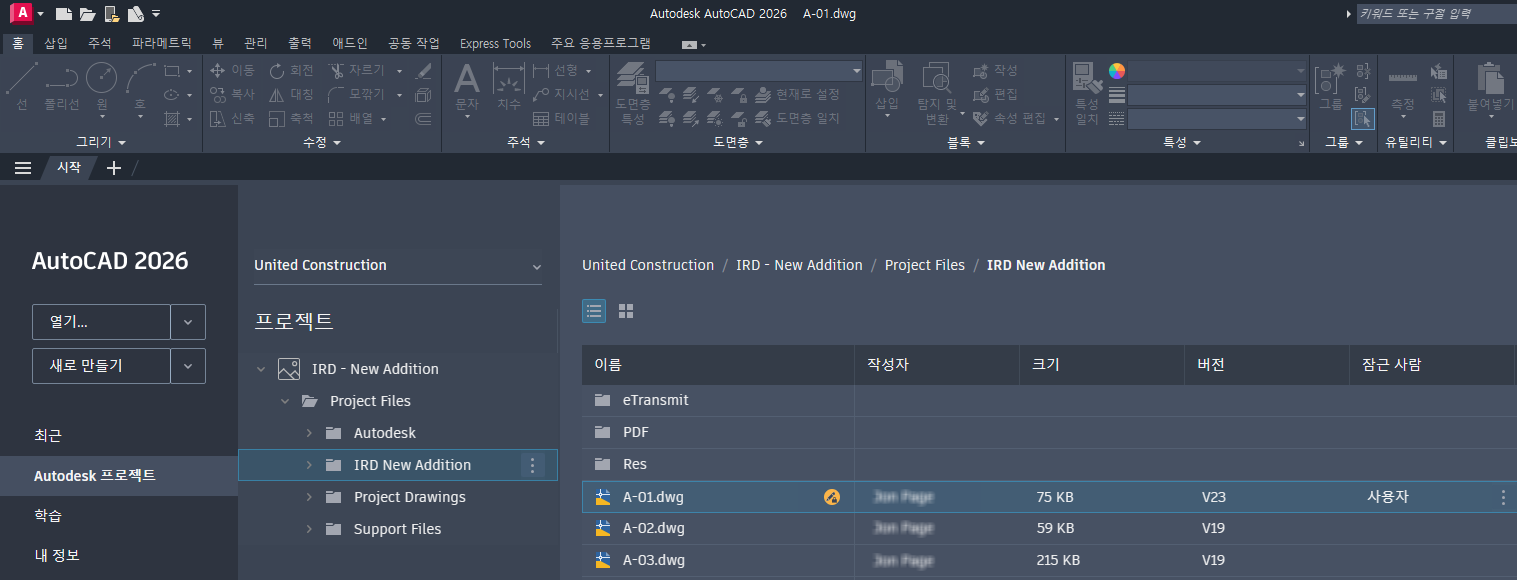Screen dimensions: 1517x580
Task: Click the Leader (지시선) tool
Action: (x=560, y=94)
